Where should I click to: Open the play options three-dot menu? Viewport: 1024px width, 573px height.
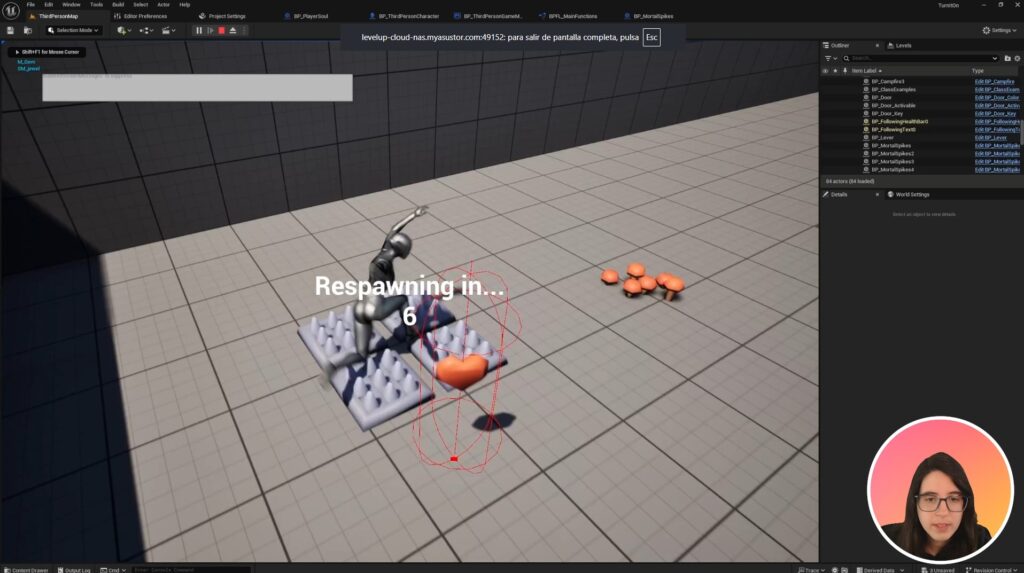[244, 30]
